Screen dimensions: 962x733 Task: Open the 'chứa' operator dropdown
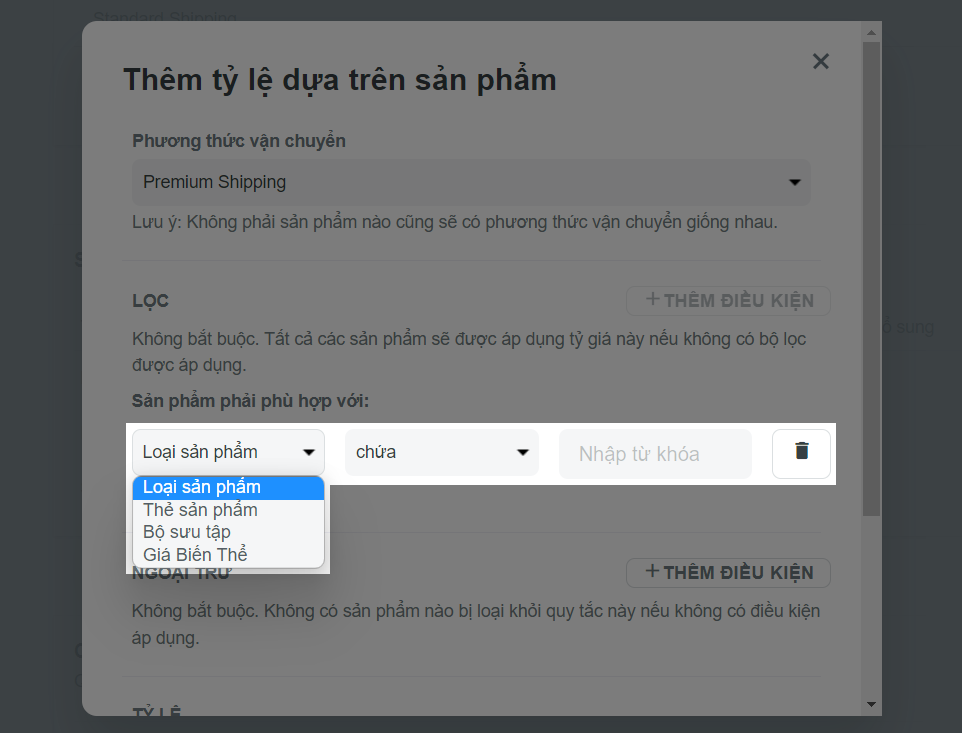coord(442,453)
